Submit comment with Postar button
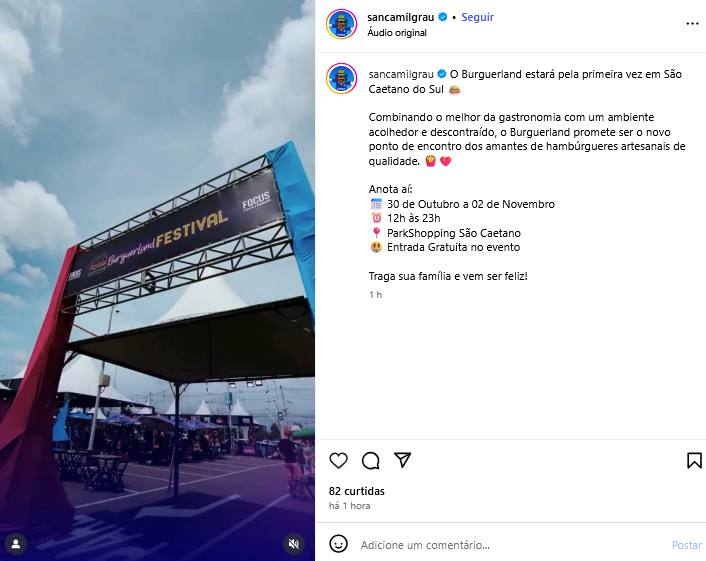 coord(687,545)
